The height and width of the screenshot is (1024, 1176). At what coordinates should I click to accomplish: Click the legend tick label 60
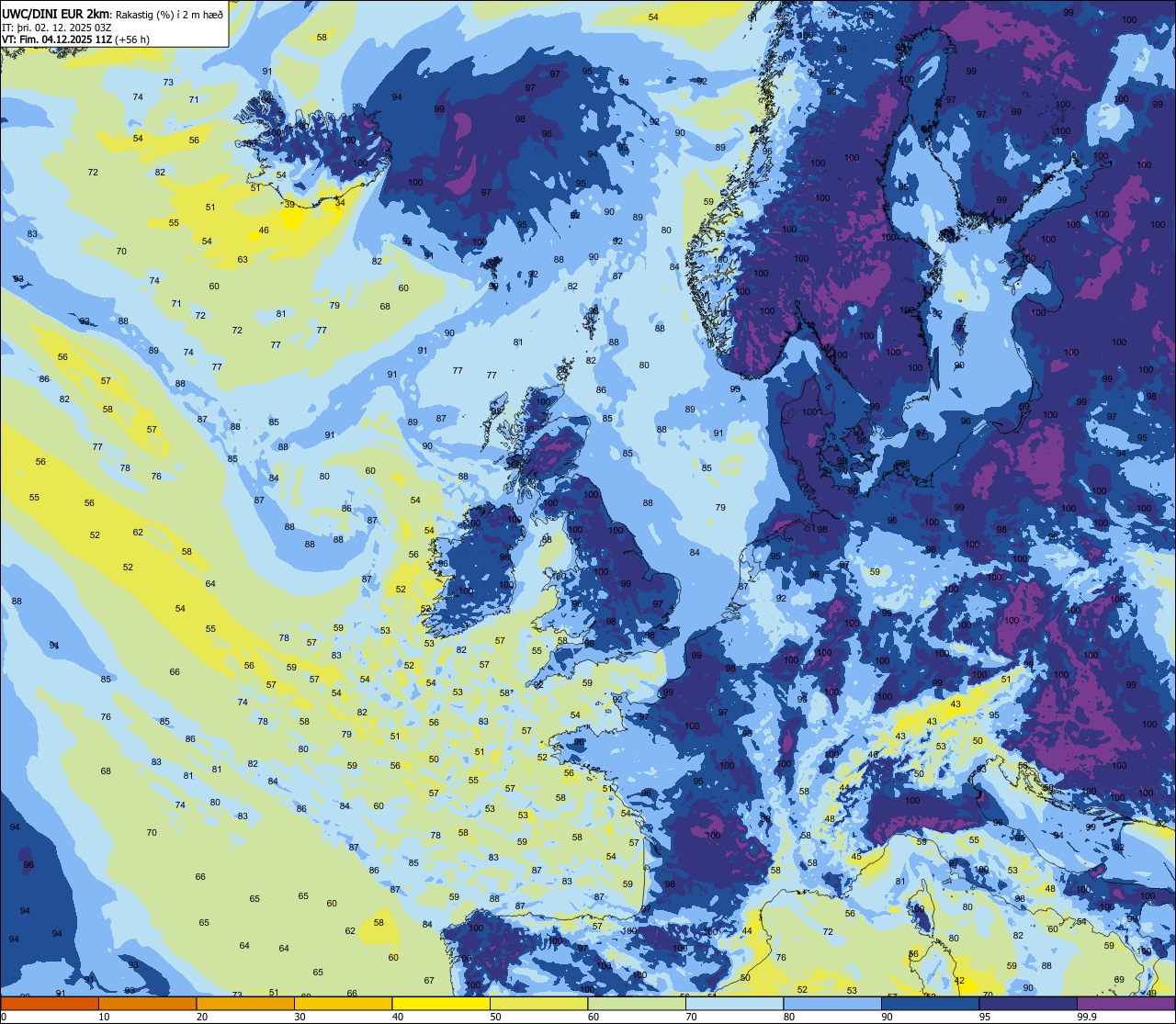[x=594, y=1017]
